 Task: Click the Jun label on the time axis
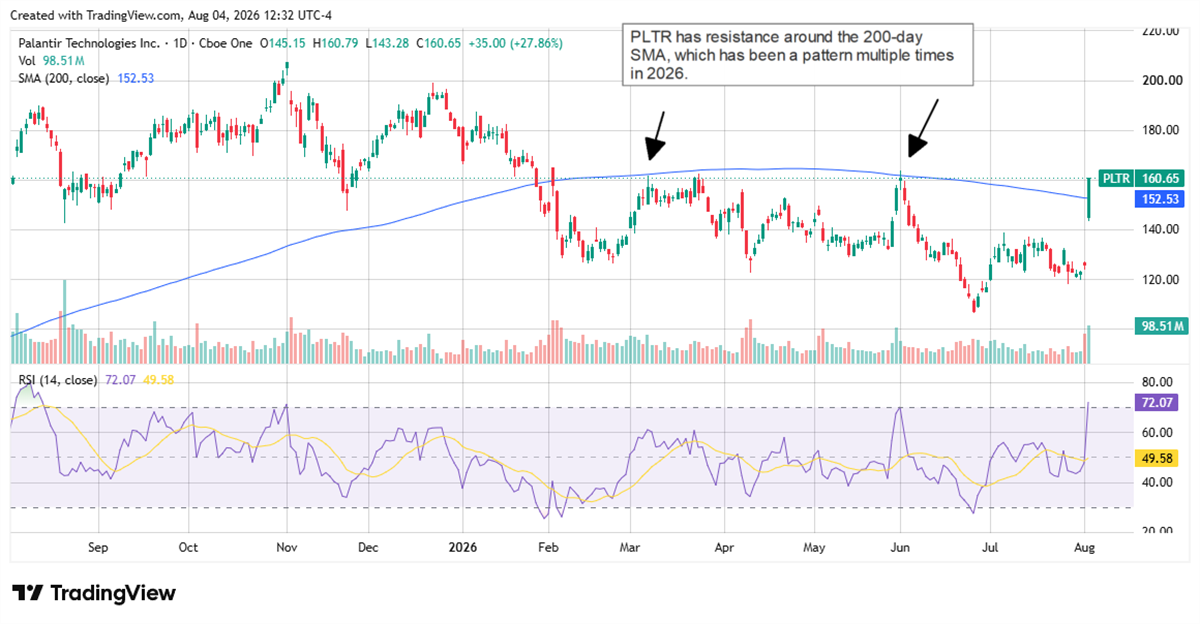(x=901, y=549)
